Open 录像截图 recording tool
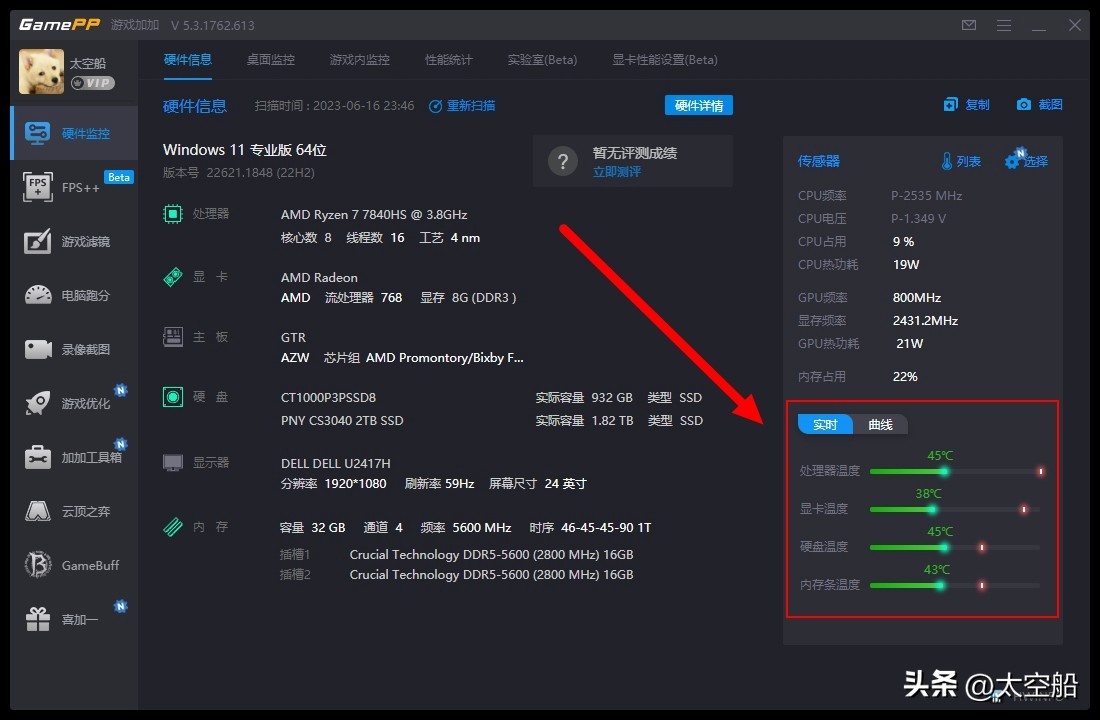 [75, 349]
